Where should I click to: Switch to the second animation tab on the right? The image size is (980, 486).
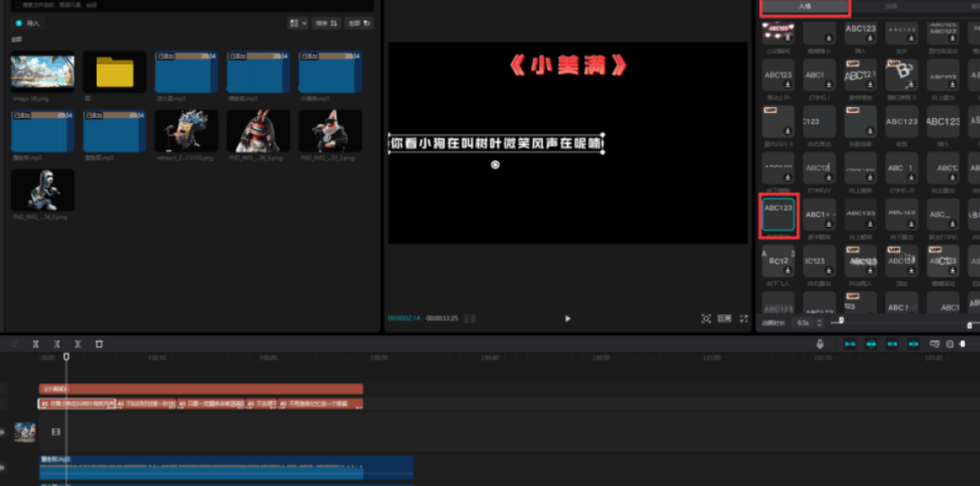pos(890,6)
